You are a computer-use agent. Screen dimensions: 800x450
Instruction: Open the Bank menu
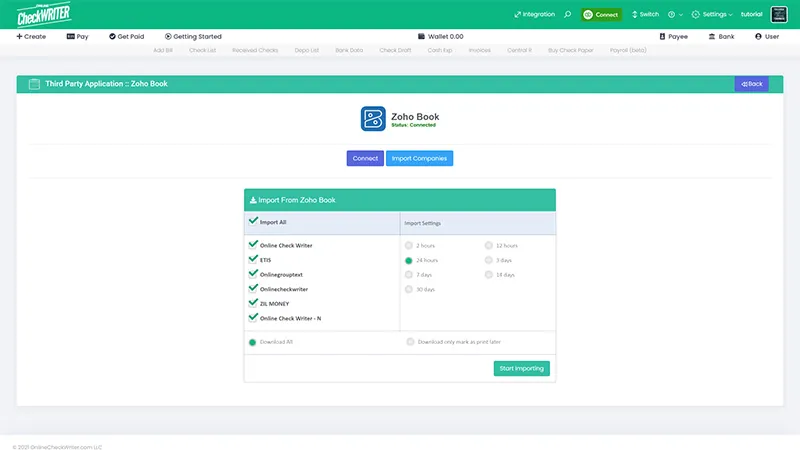[721, 36]
